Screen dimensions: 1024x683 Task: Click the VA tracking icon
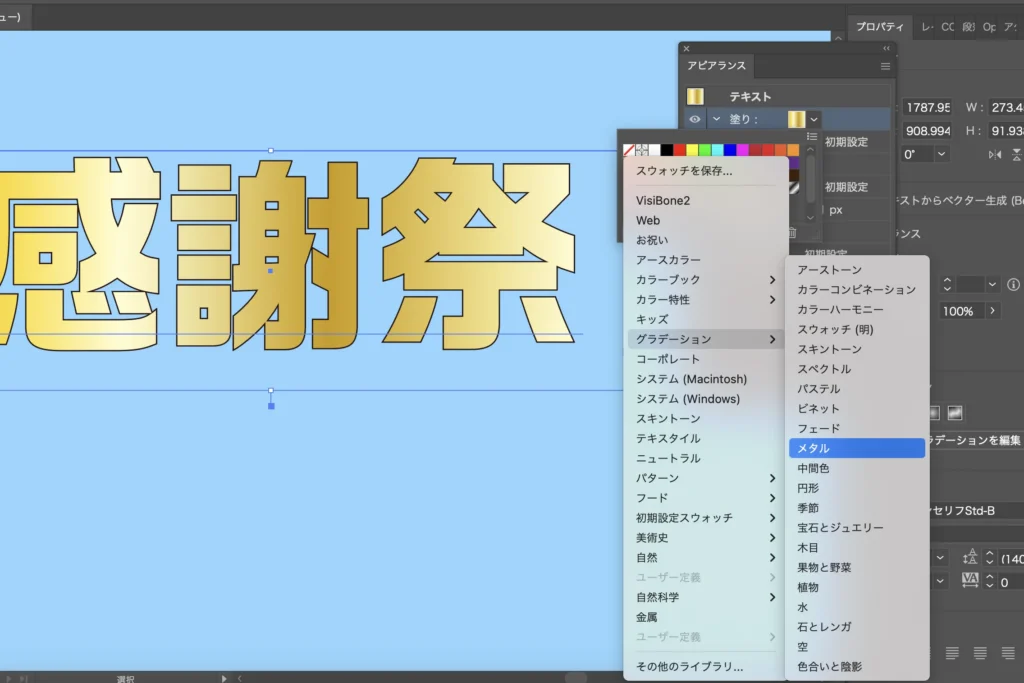[968, 581]
